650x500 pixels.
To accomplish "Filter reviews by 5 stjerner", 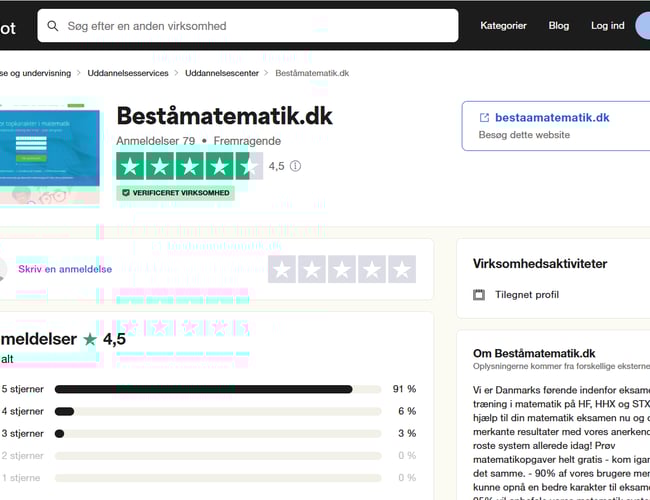I will (209, 389).
